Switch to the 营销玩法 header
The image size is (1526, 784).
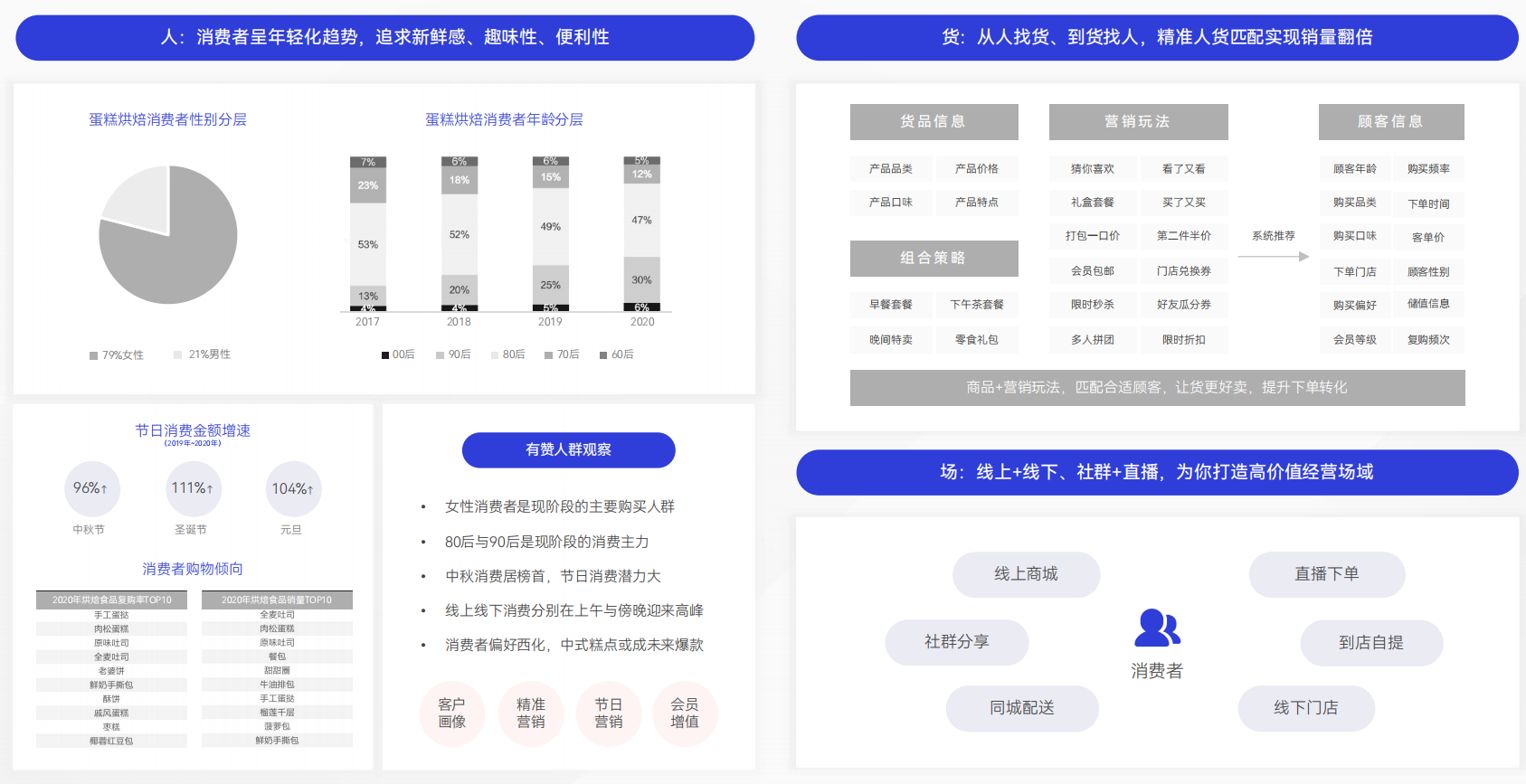(x=1138, y=122)
